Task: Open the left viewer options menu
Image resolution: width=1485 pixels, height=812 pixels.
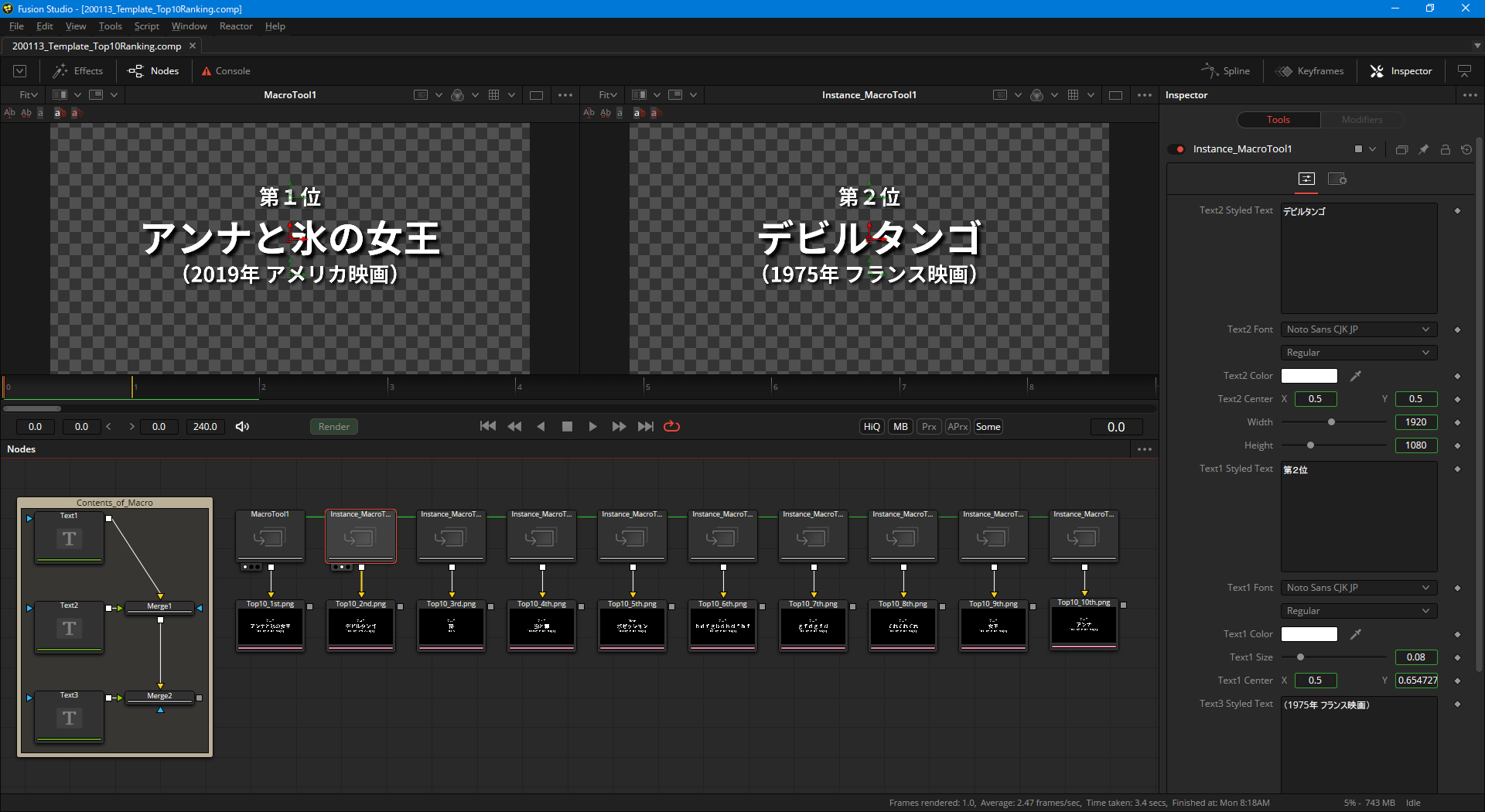Action: pyautogui.click(x=565, y=95)
